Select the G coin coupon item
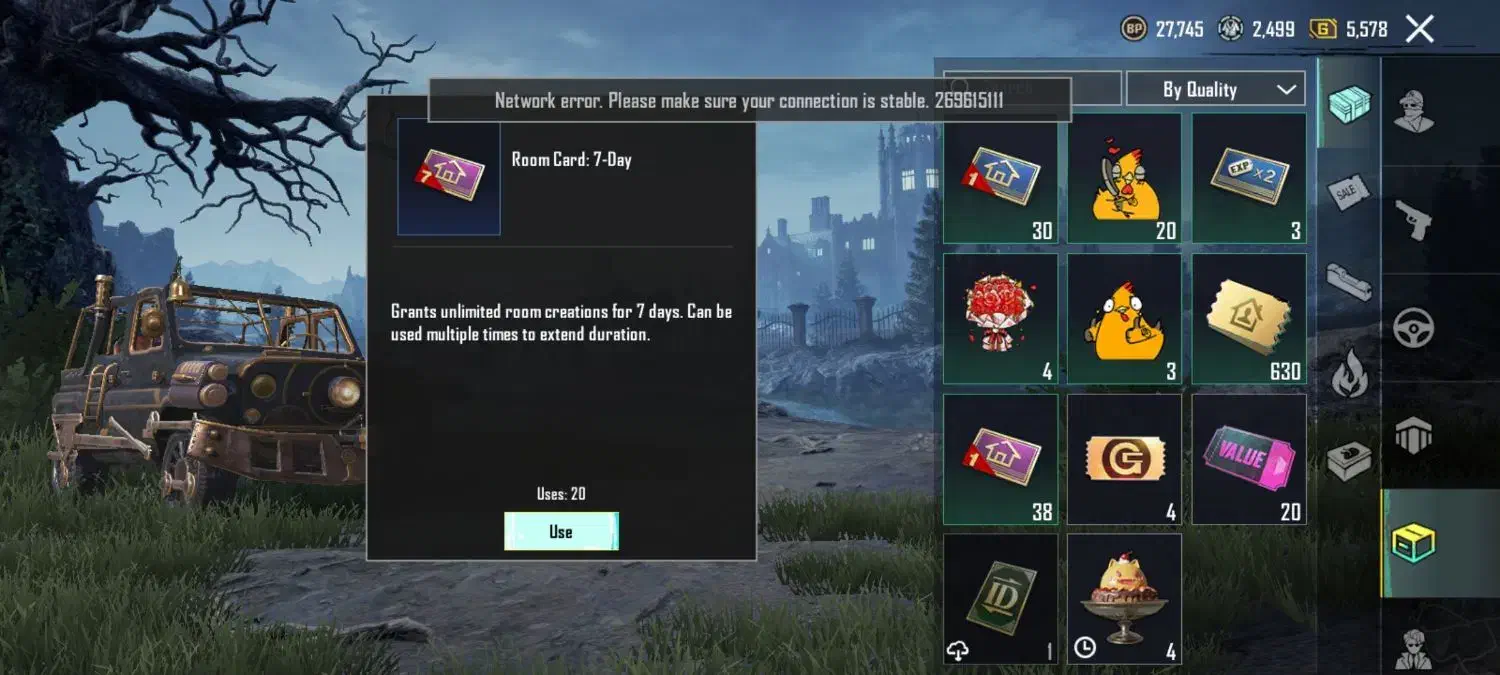Screen dimensions: 1500x675 [1124, 459]
